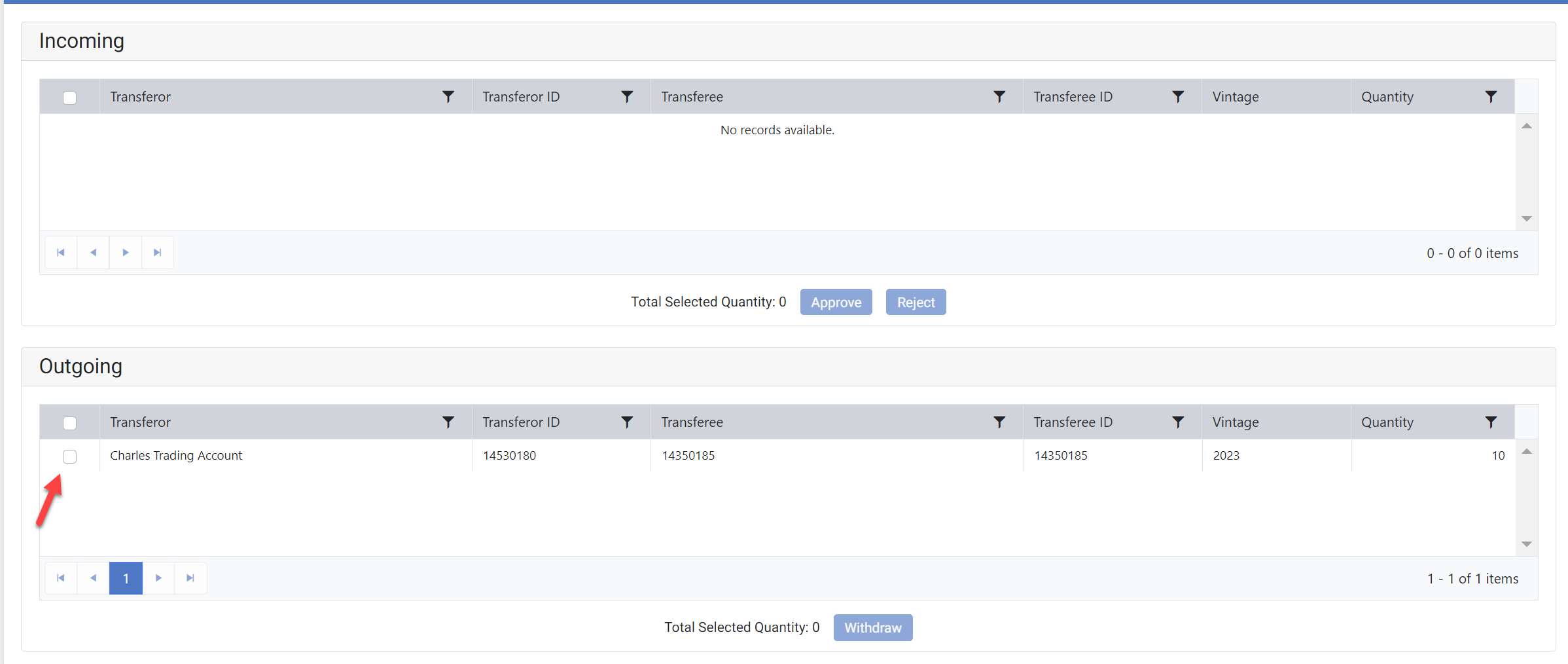
Task: Select the Charles Trading Account row checkbox
Action: [x=70, y=456]
